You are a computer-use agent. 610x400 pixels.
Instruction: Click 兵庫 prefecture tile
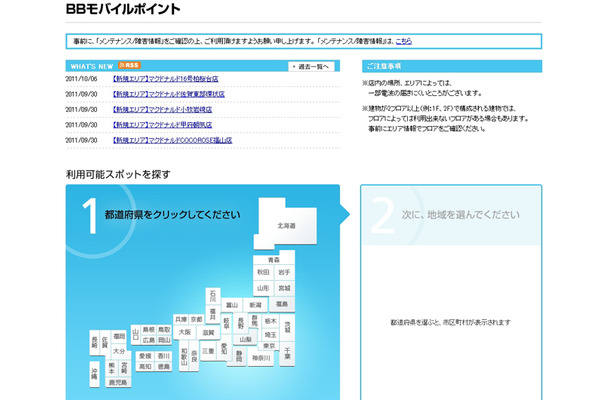pos(181,319)
